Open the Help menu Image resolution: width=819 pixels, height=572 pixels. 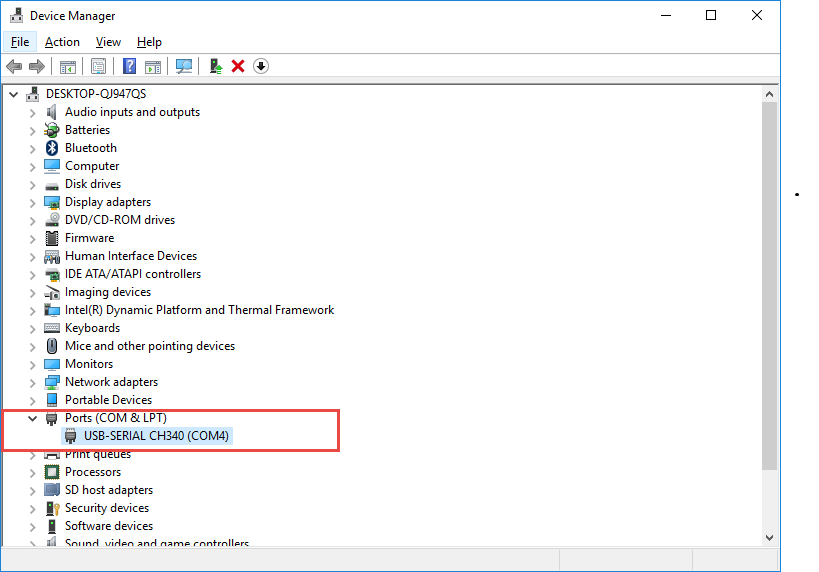[x=149, y=42]
